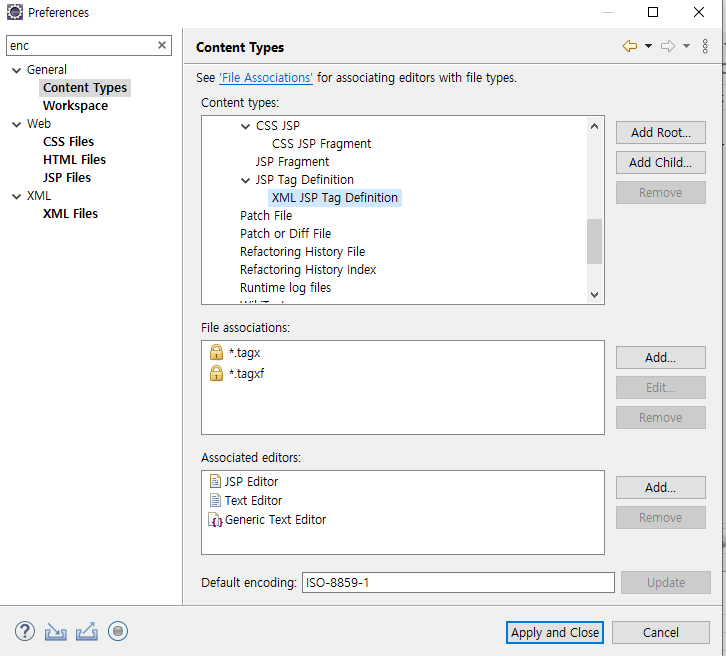This screenshot has height=656, width=726.
Task: Collapse the XML tree node
Action: click(x=17, y=197)
